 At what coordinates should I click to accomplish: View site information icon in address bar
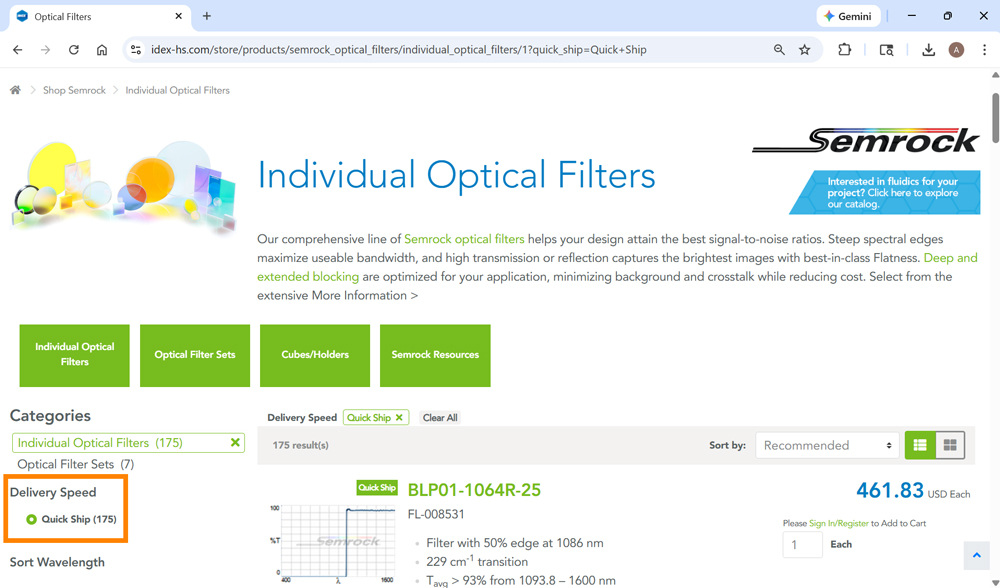[x=135, y=50]
